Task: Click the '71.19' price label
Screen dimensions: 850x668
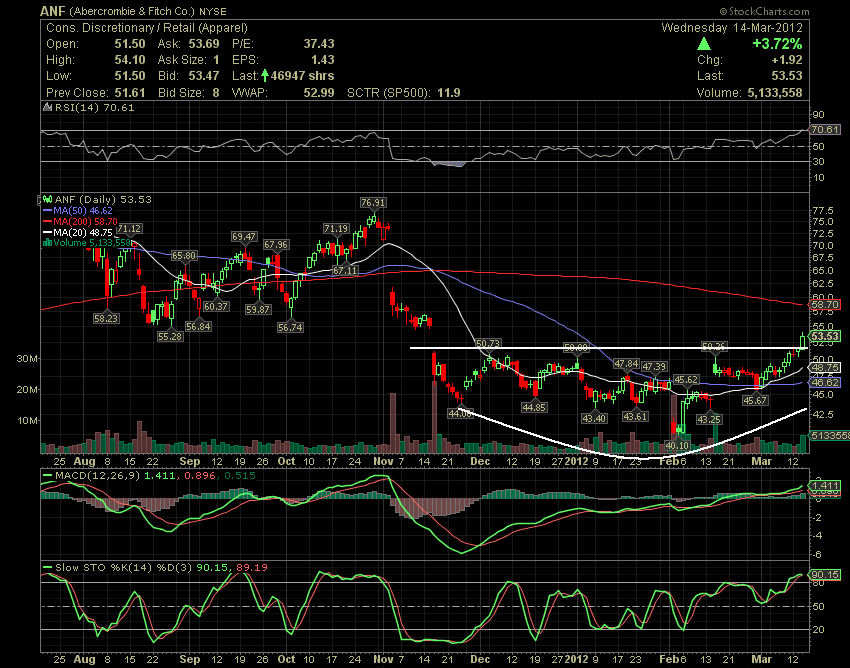Action: 336,229
